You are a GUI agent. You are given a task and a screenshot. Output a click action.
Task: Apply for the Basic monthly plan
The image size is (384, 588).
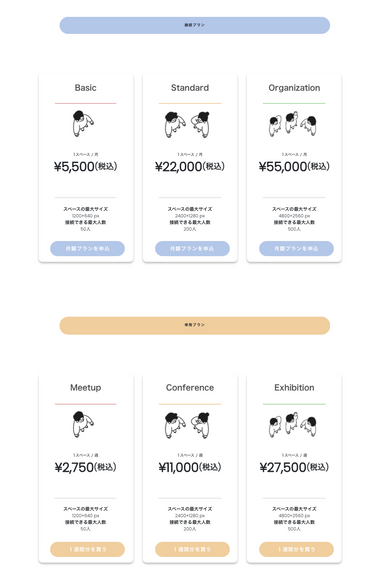point(87,249)
